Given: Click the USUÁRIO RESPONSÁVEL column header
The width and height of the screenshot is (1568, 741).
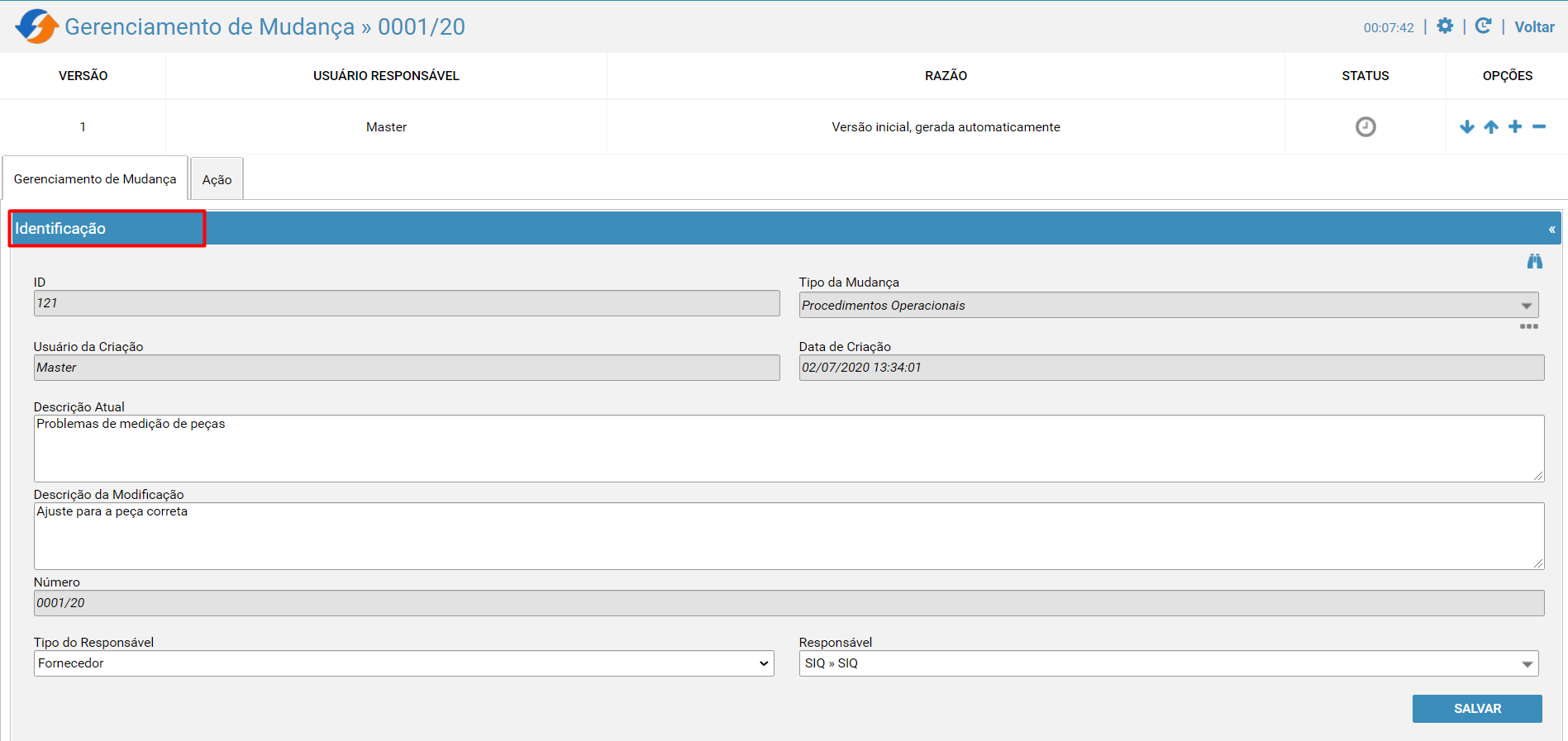Looking at the screenshot, I should click(386, 76).
